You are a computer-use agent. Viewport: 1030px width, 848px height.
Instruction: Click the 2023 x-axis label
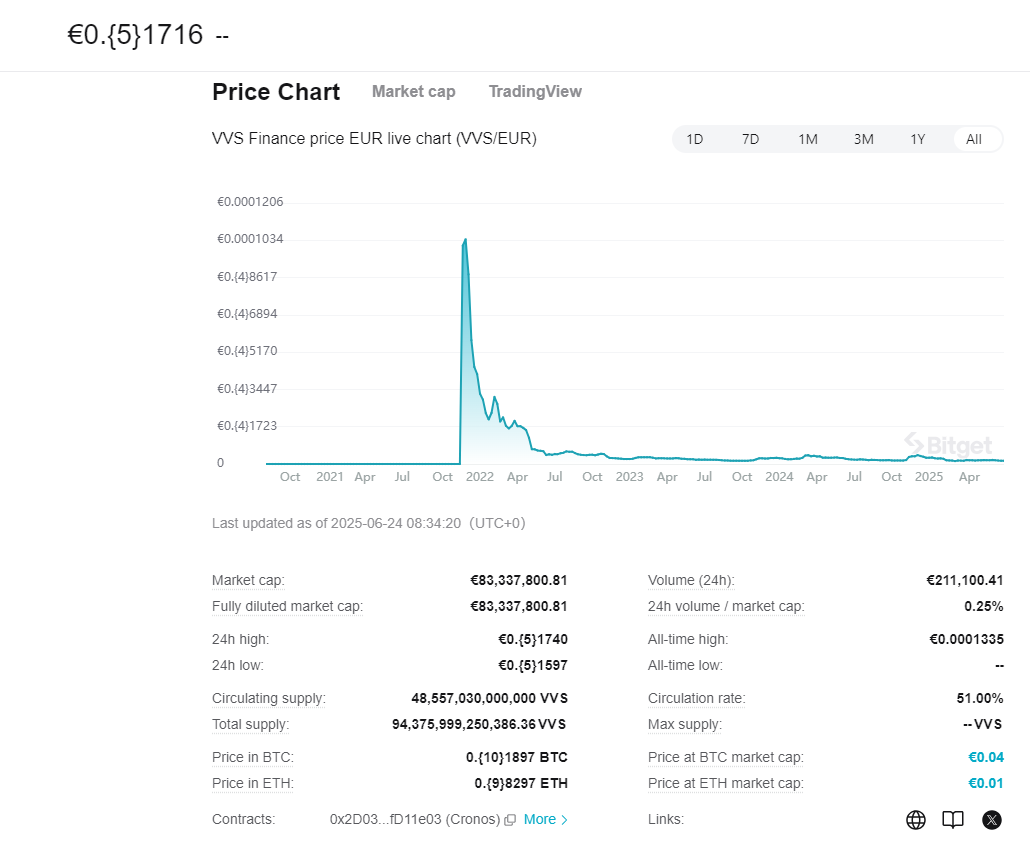629,477
